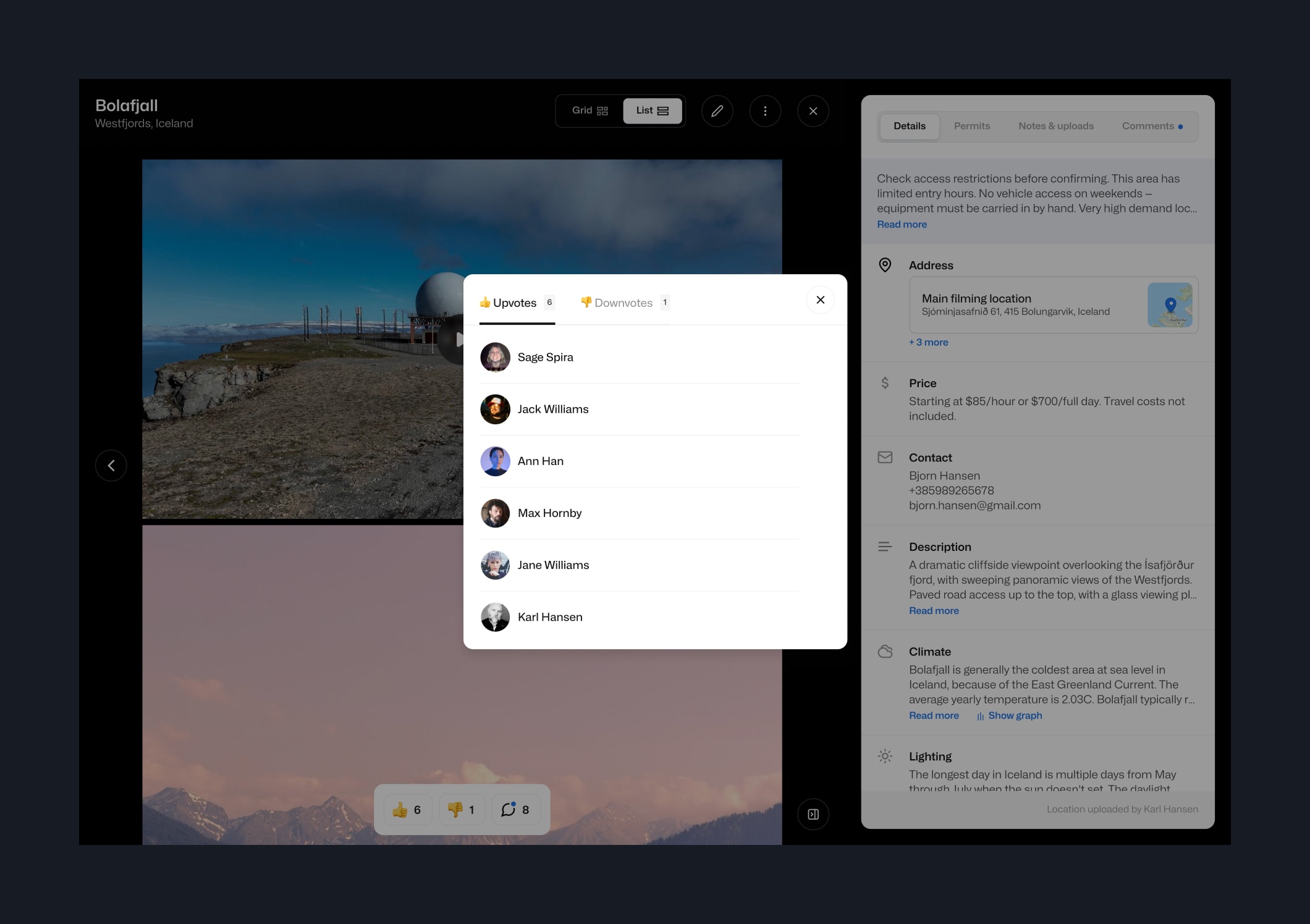The width and height of the screenshot is (1310, 924).
Task: Expand Description with Read more
Action: [x=934, y=610]
